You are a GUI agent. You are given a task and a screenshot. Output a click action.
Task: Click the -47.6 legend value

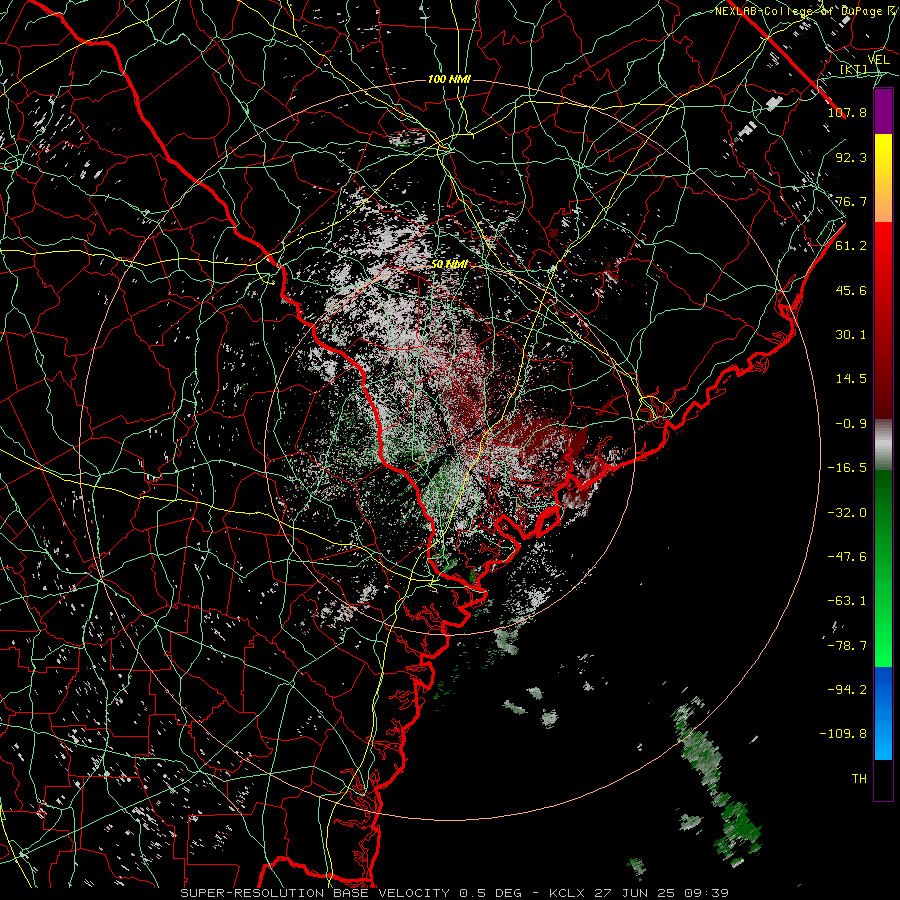click(847, 557)
